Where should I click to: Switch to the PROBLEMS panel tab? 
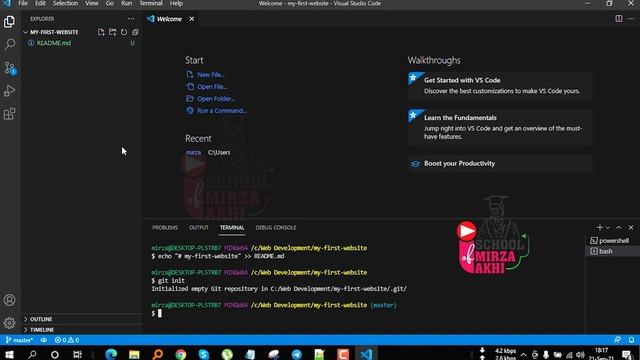tap(165, 227)
